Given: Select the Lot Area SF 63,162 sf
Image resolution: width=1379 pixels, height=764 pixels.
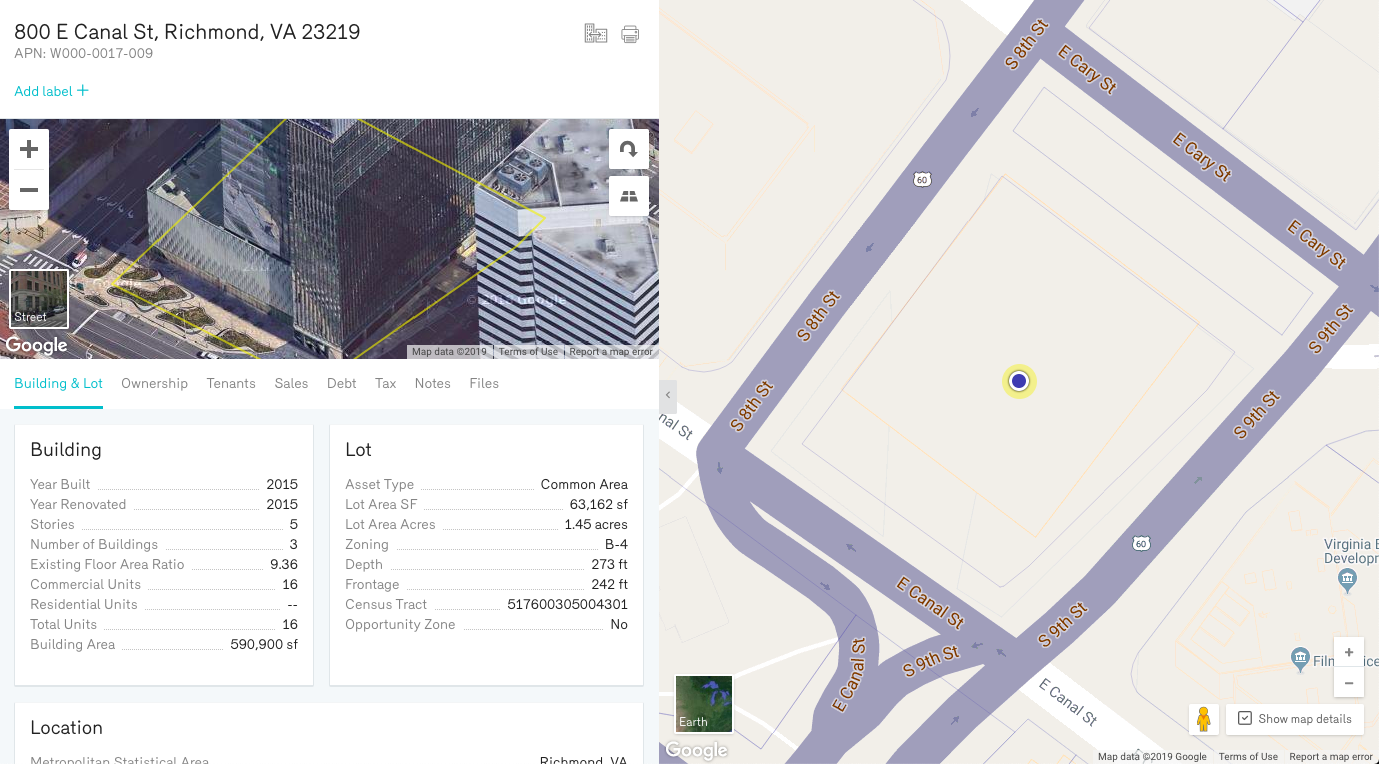Looking at the screenshot, I should 599,504.
